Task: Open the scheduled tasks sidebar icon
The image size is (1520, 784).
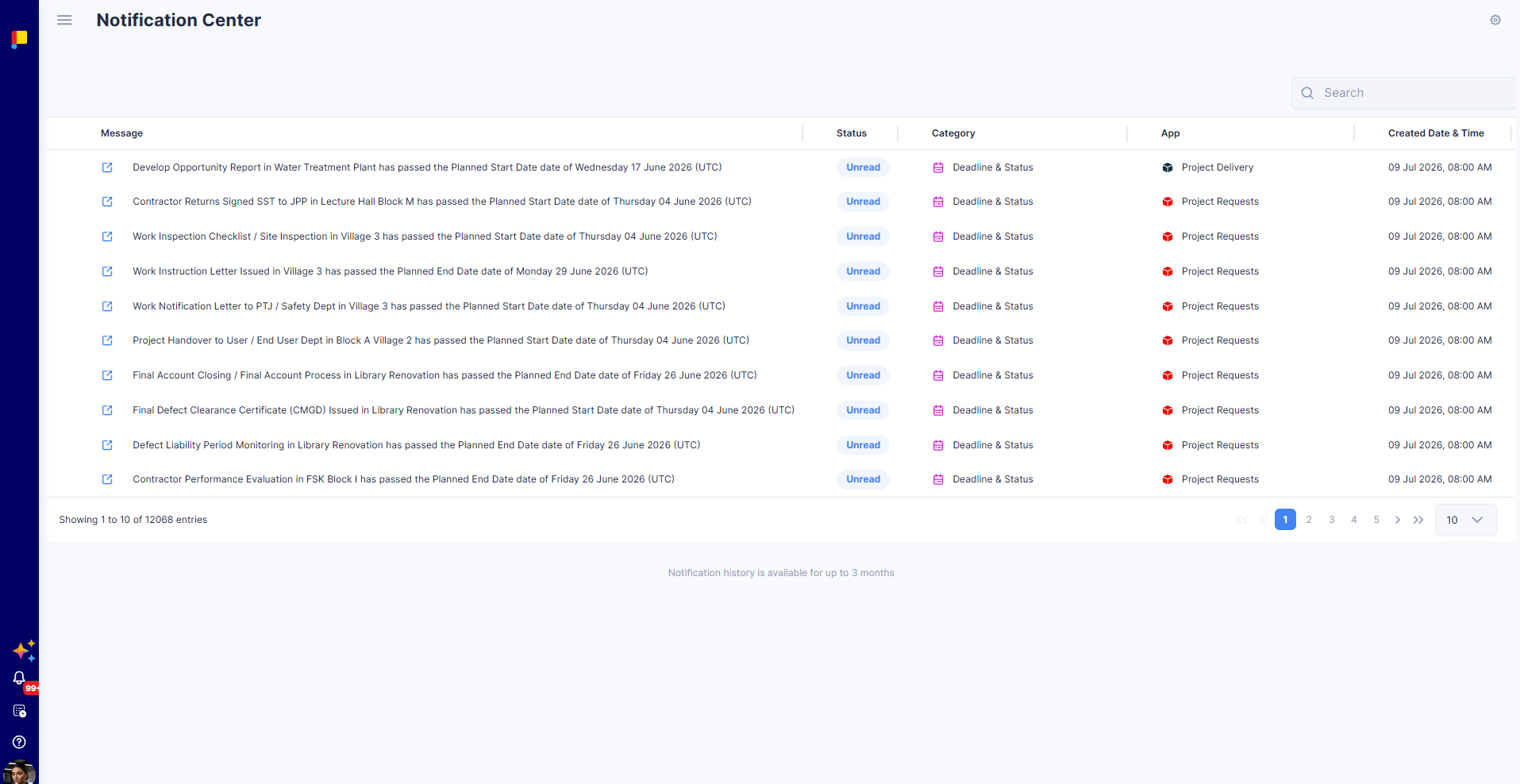Action: click(20, 711)
